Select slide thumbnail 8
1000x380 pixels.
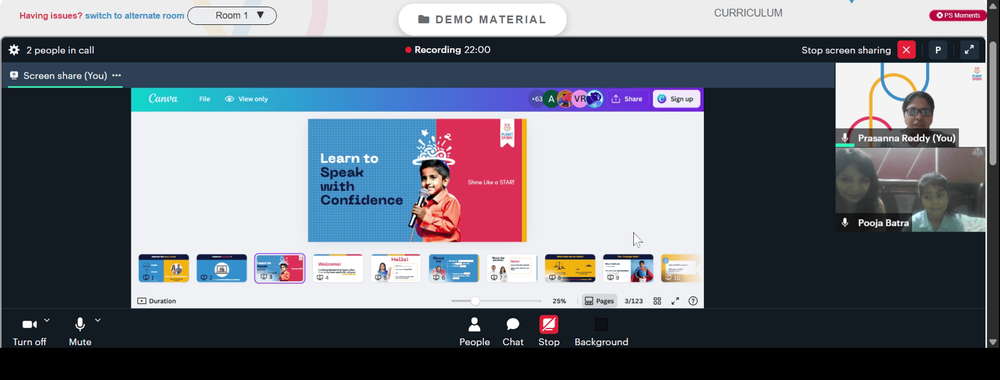pos(570,268)
